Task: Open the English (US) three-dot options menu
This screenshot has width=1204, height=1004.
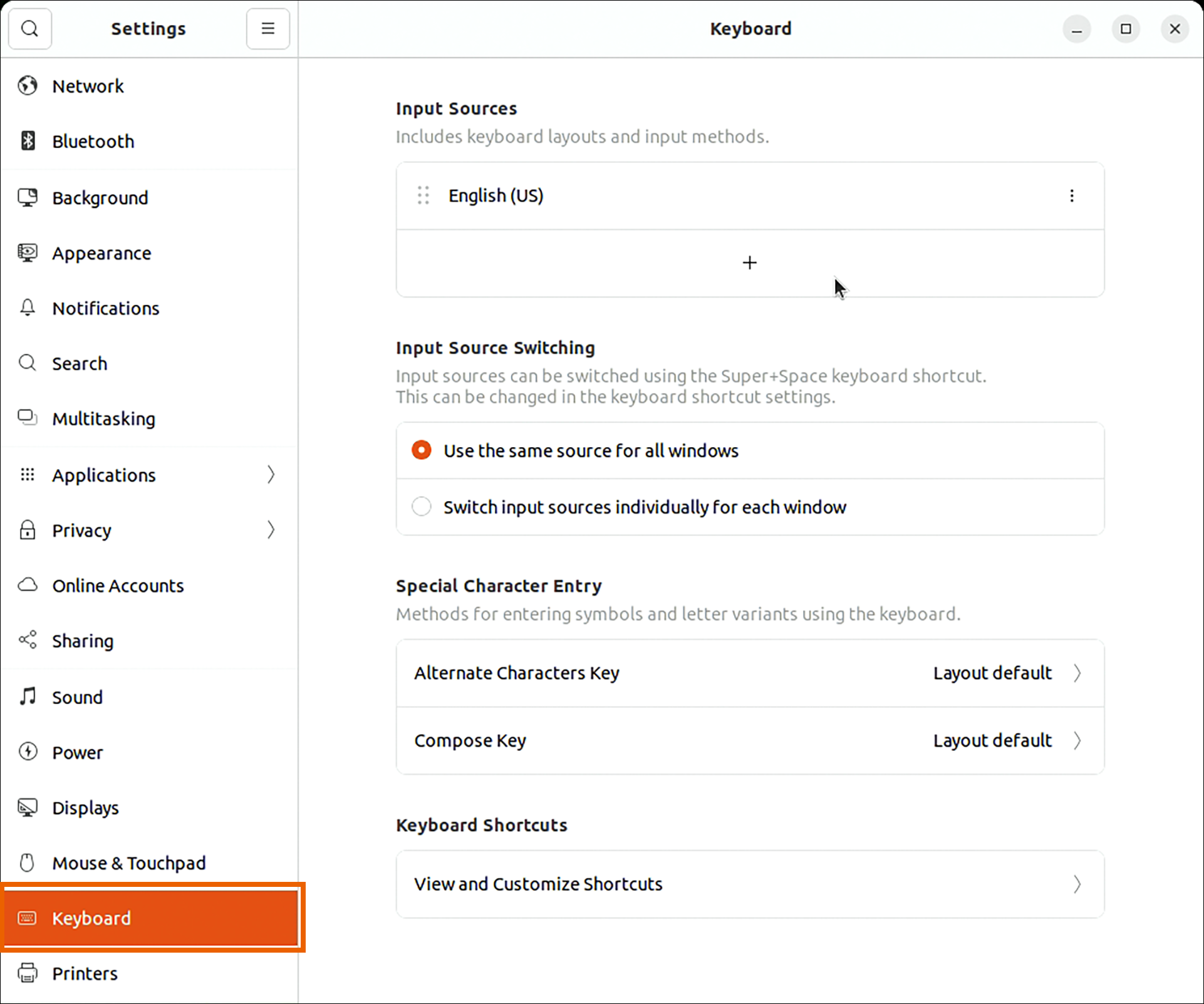Action: pos(1071,196)
